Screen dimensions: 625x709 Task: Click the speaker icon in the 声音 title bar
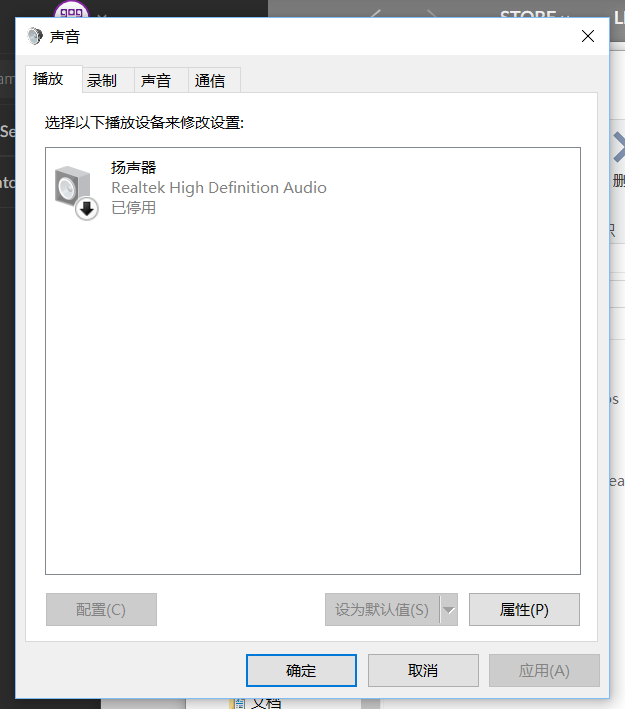[35, 36]
